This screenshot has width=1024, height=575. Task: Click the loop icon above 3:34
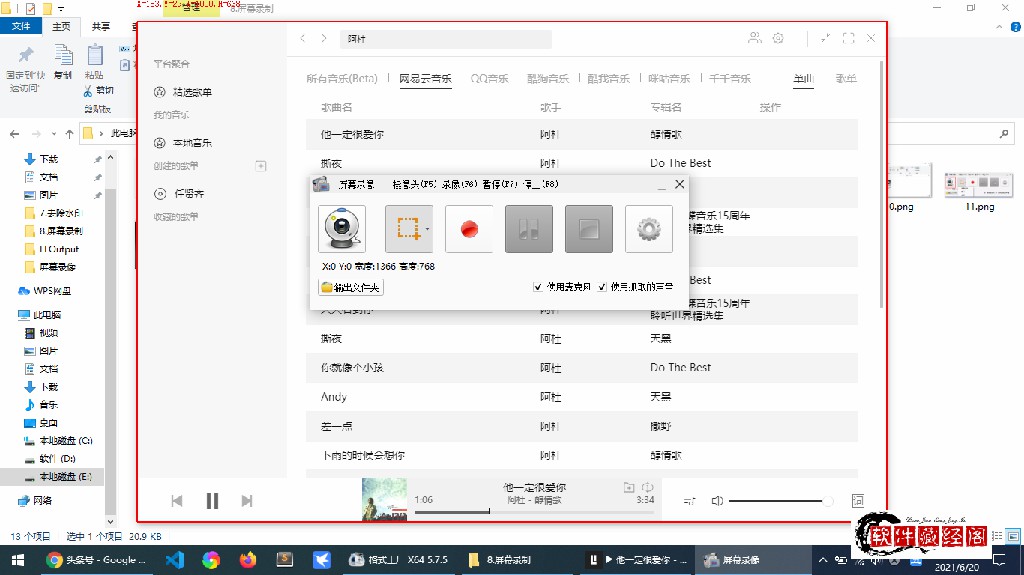pos(648,487)
